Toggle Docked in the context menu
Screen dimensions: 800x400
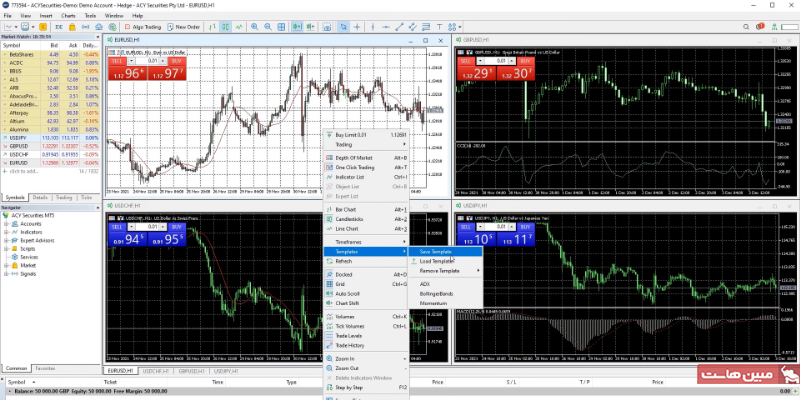pos(366,274)
